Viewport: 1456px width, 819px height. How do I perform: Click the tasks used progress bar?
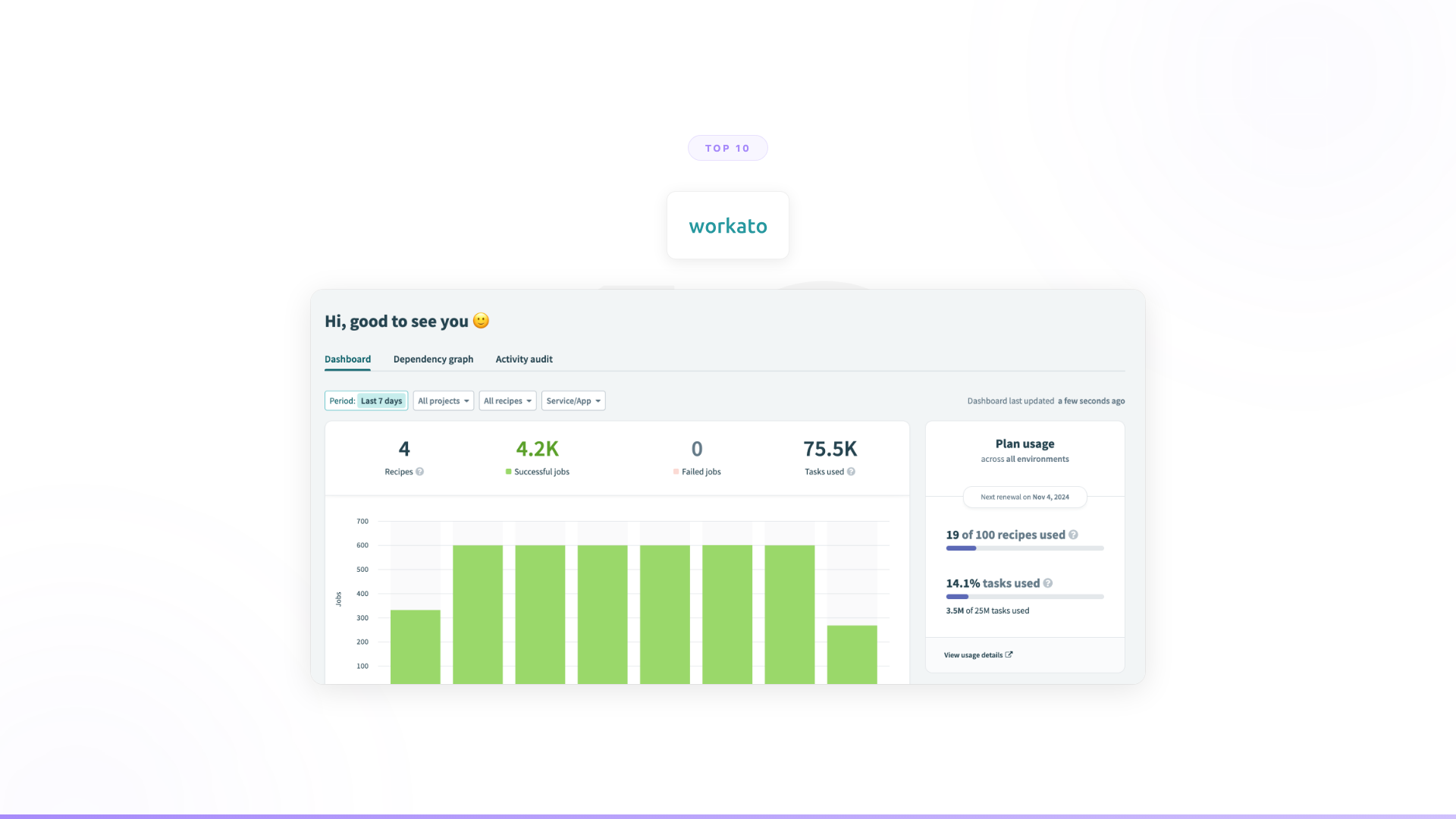point(1025,597)
